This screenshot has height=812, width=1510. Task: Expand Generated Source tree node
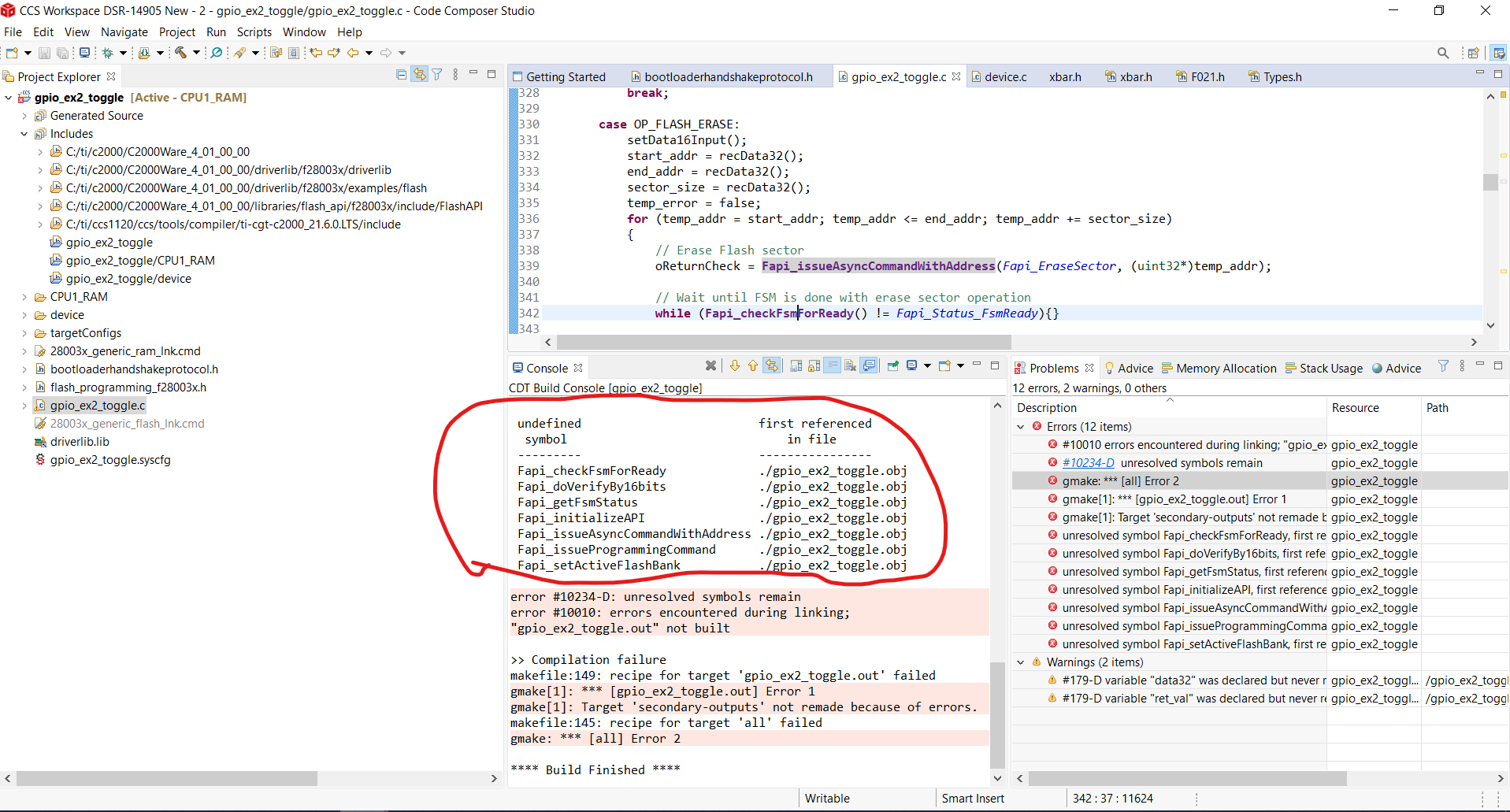click(24, 116)
